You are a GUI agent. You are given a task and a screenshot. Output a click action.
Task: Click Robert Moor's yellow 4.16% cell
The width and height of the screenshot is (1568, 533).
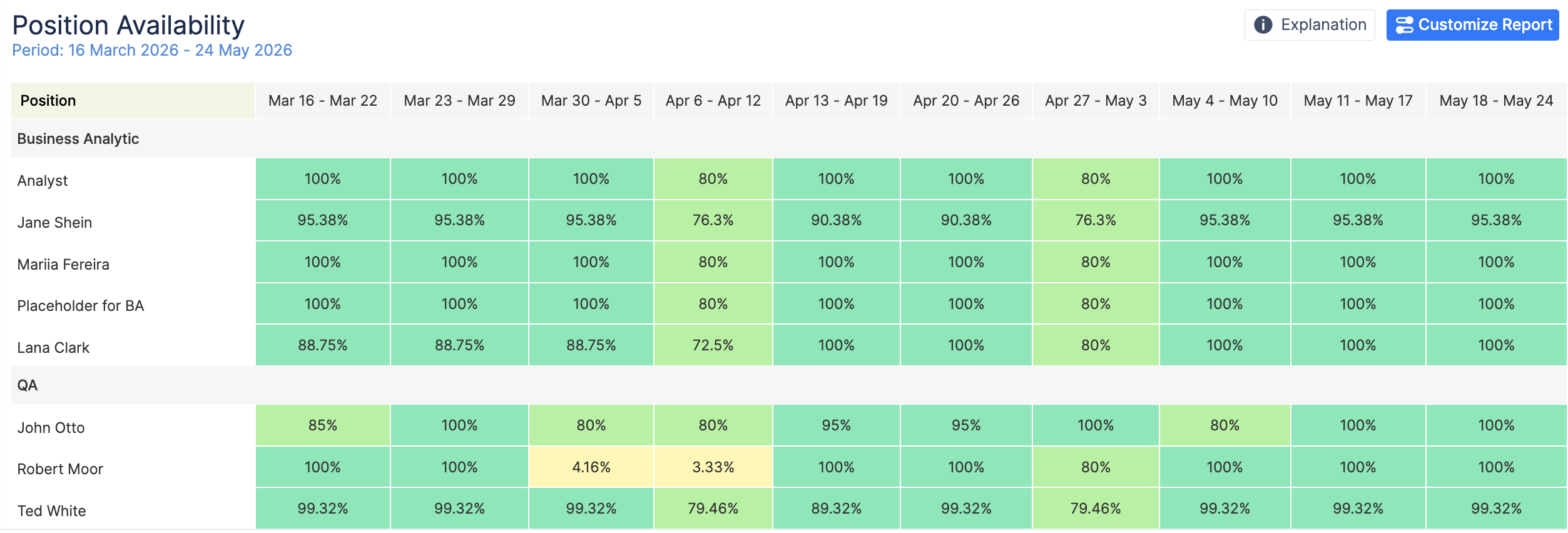tap(591, 467)
